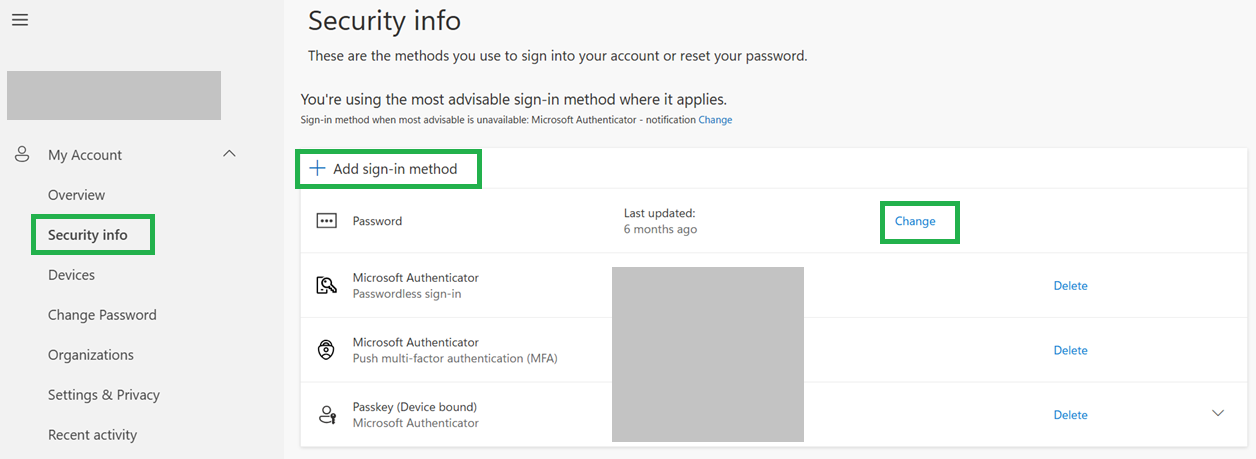
Task: Click the My Account label
Action: (x=85, y=155)
